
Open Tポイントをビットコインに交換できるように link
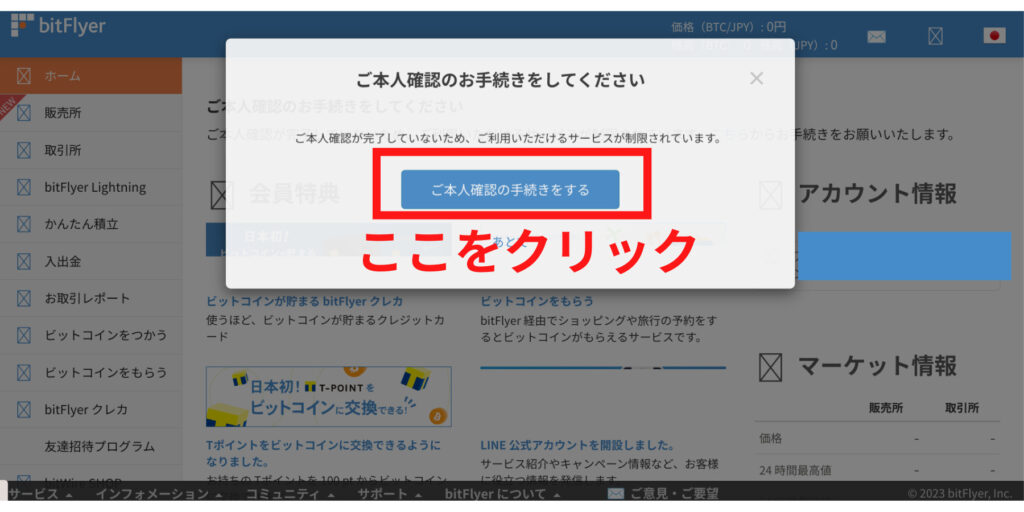tap(323, 453)
